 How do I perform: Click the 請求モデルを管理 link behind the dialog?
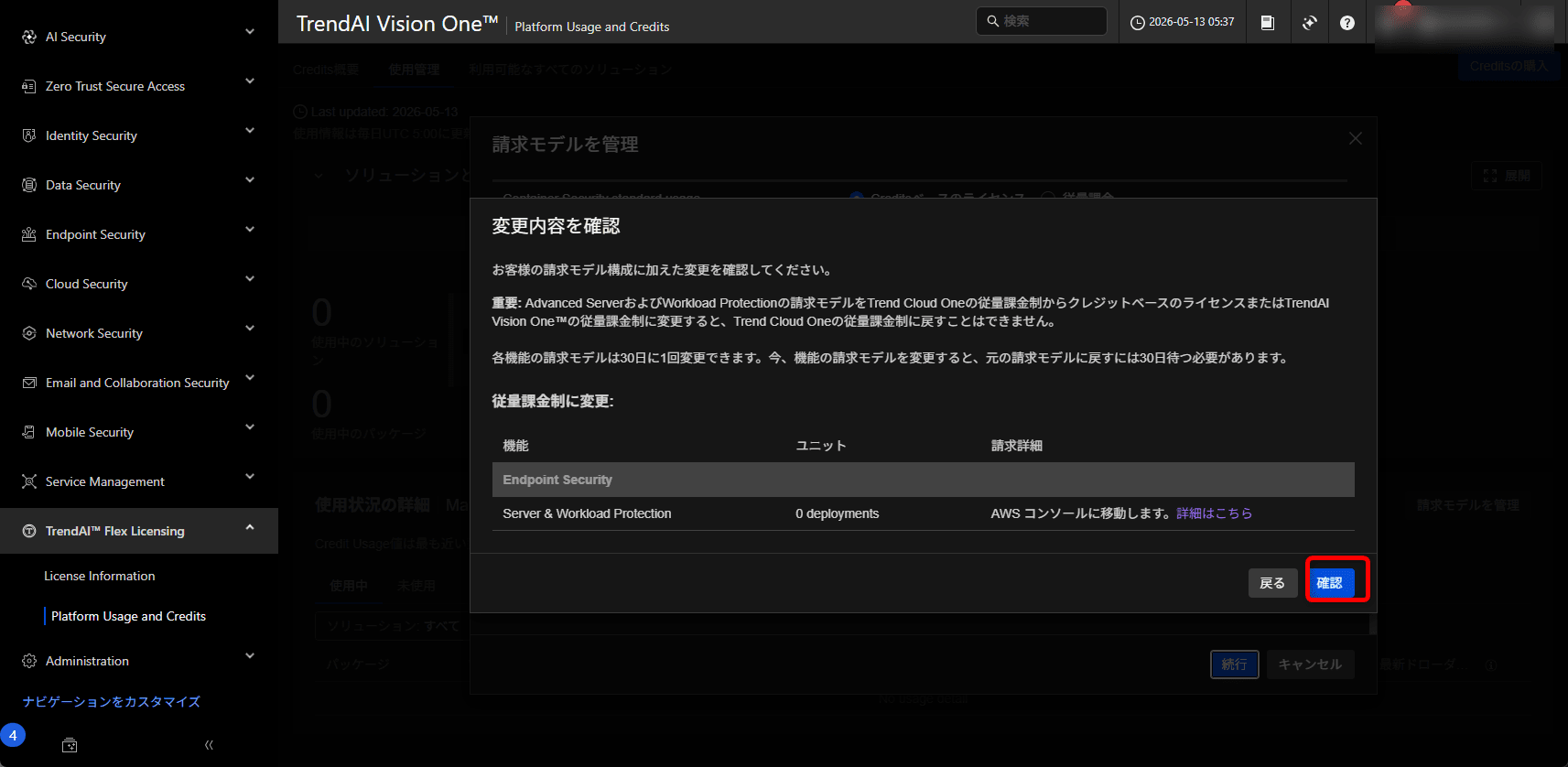[x=1468, y=505]
